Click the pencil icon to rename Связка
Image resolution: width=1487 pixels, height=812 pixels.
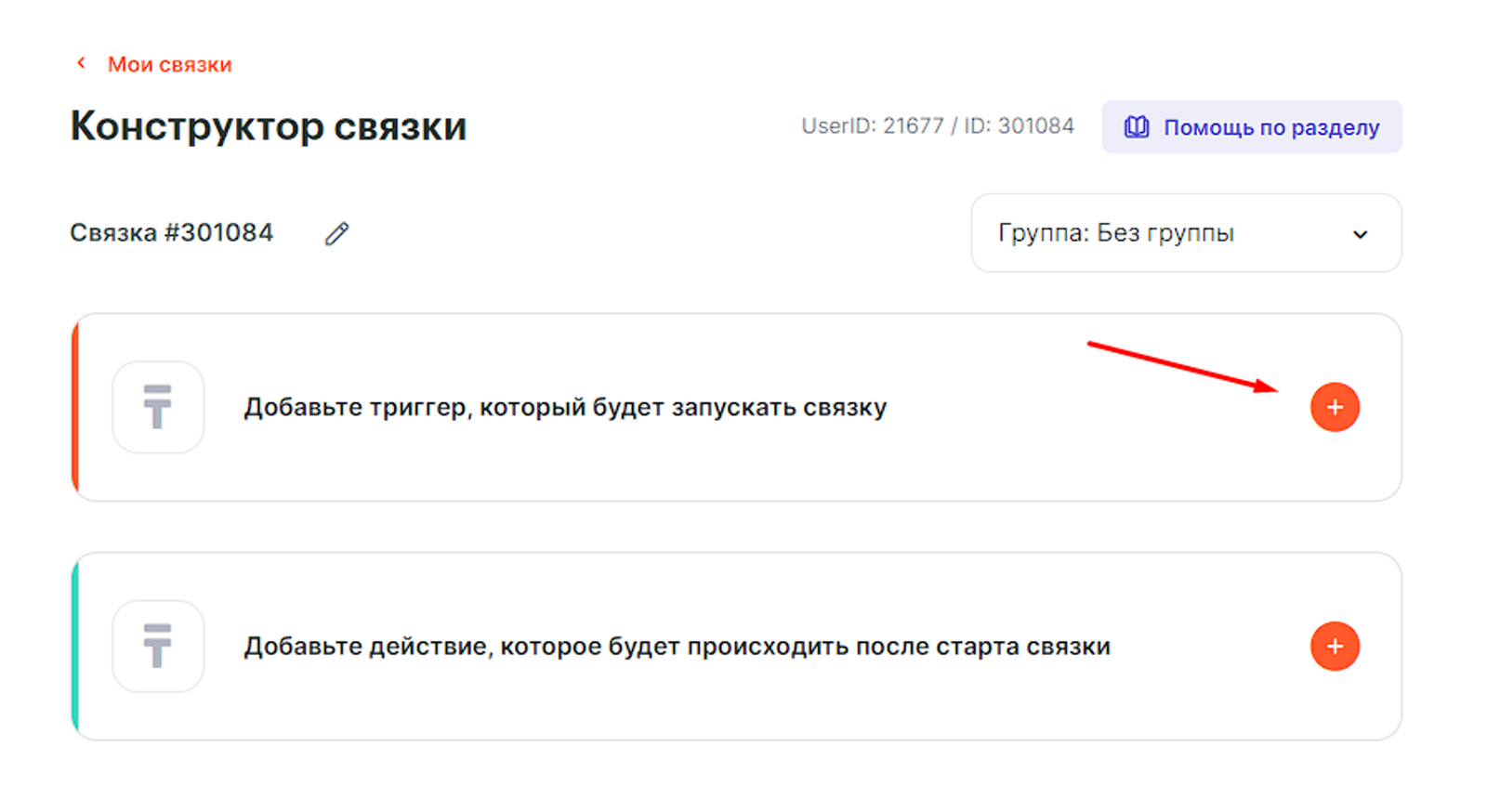click(336, 233)
